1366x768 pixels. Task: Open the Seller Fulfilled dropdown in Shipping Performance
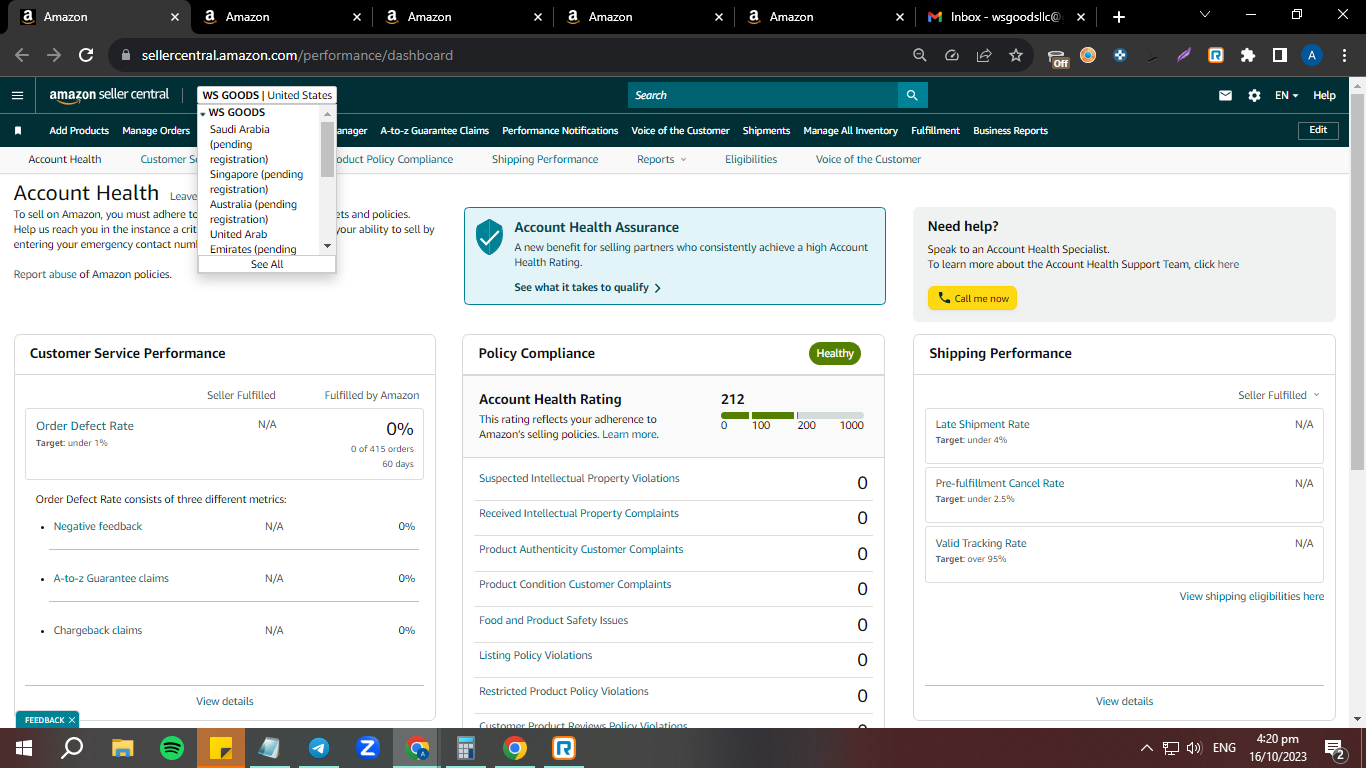[1279, 395]
